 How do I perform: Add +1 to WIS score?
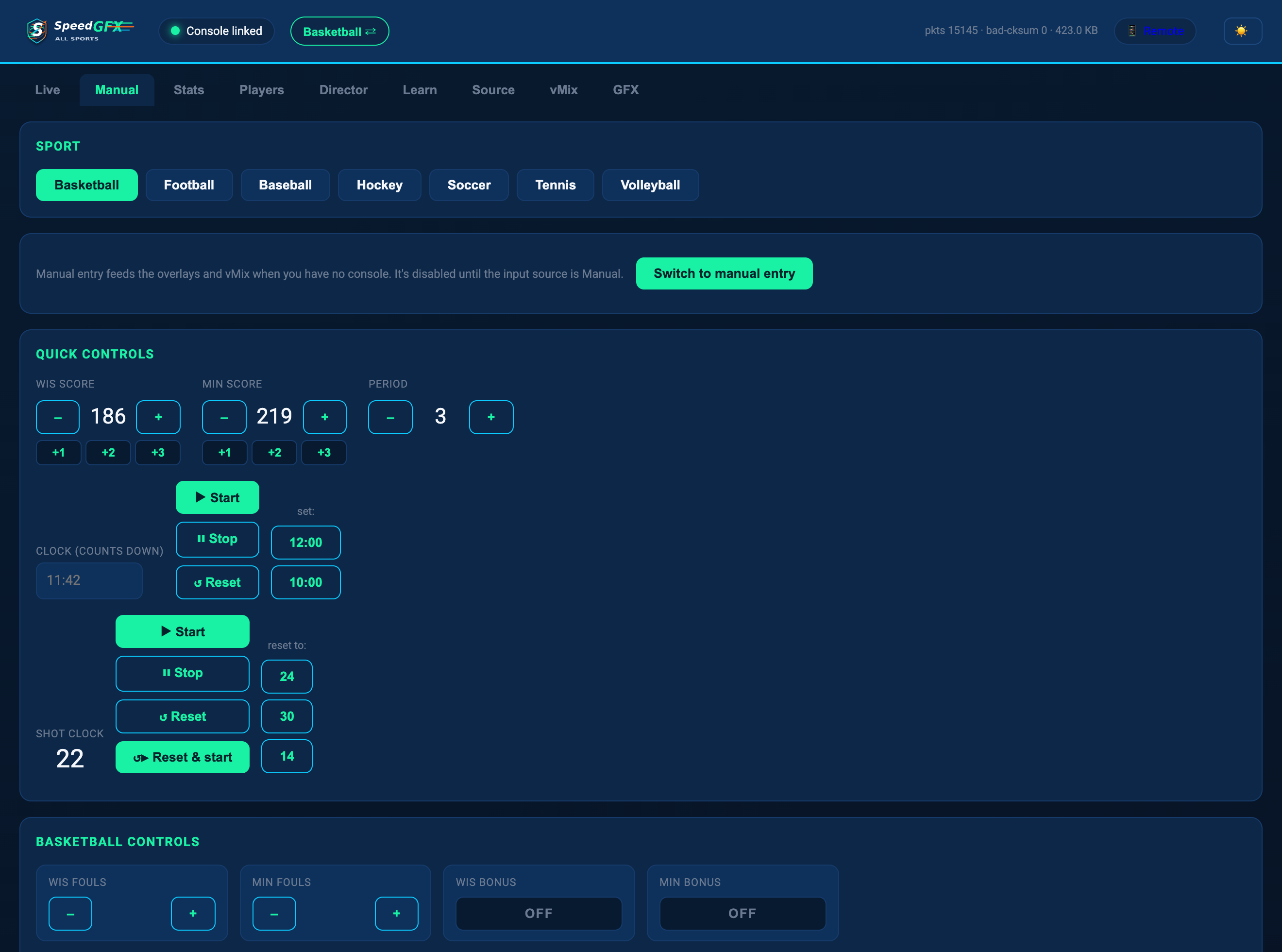tap(59, 453)
